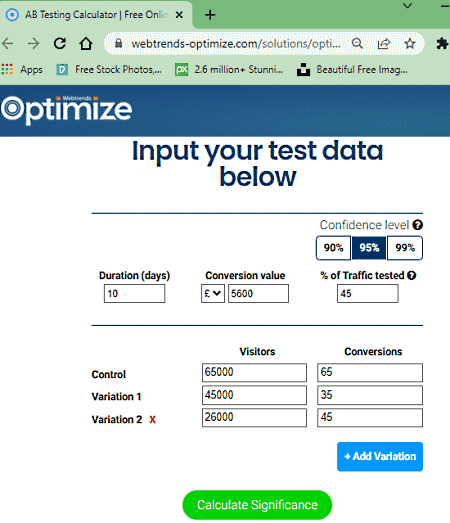Open the browser extensions puzzle icon
The image size is (450, 523).
click(x=442, y=44)
